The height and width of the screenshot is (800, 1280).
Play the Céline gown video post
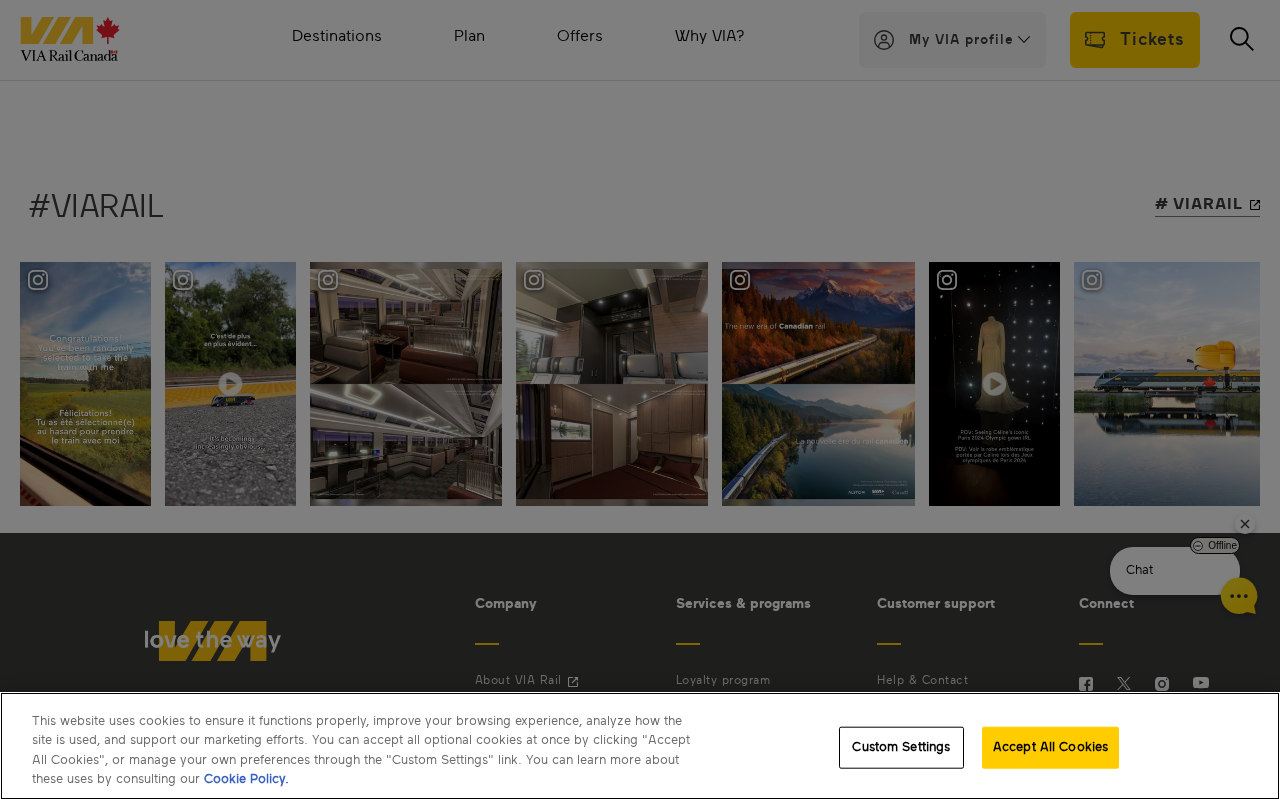[994, 384]
